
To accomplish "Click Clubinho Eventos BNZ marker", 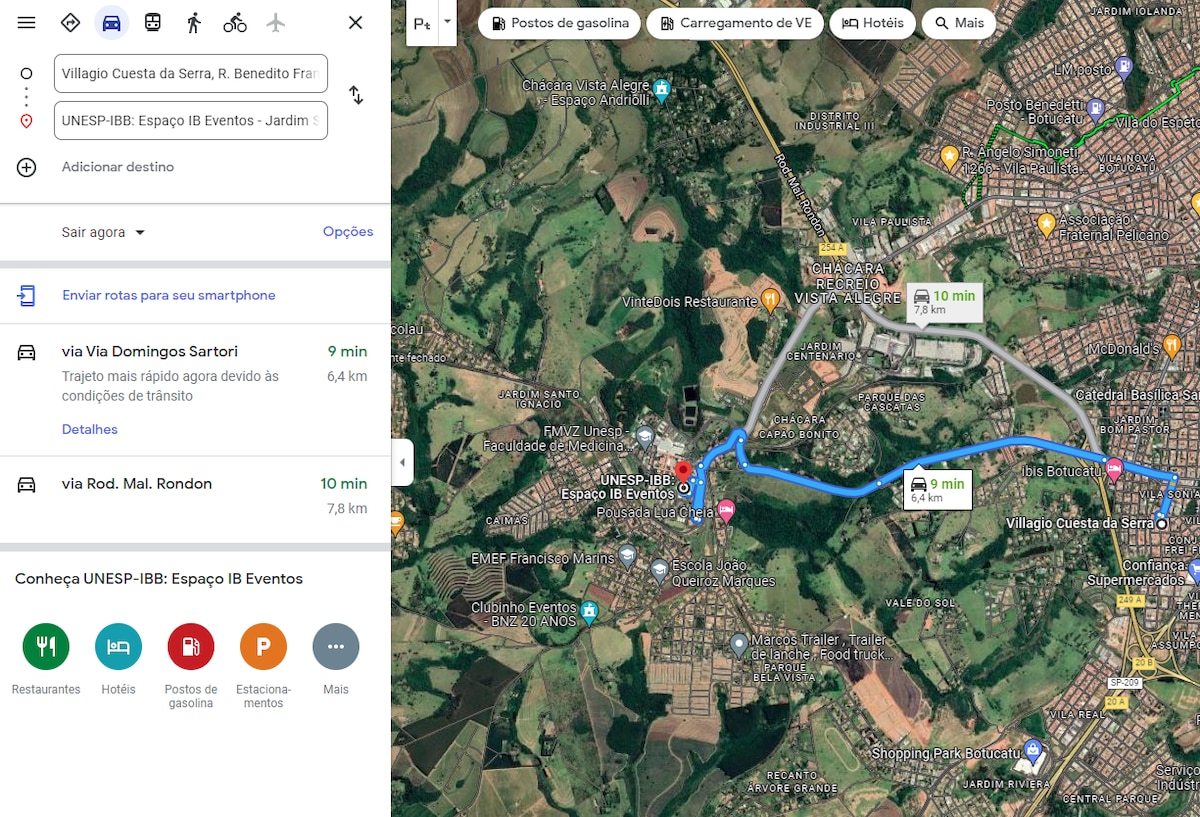I will 589,611.
